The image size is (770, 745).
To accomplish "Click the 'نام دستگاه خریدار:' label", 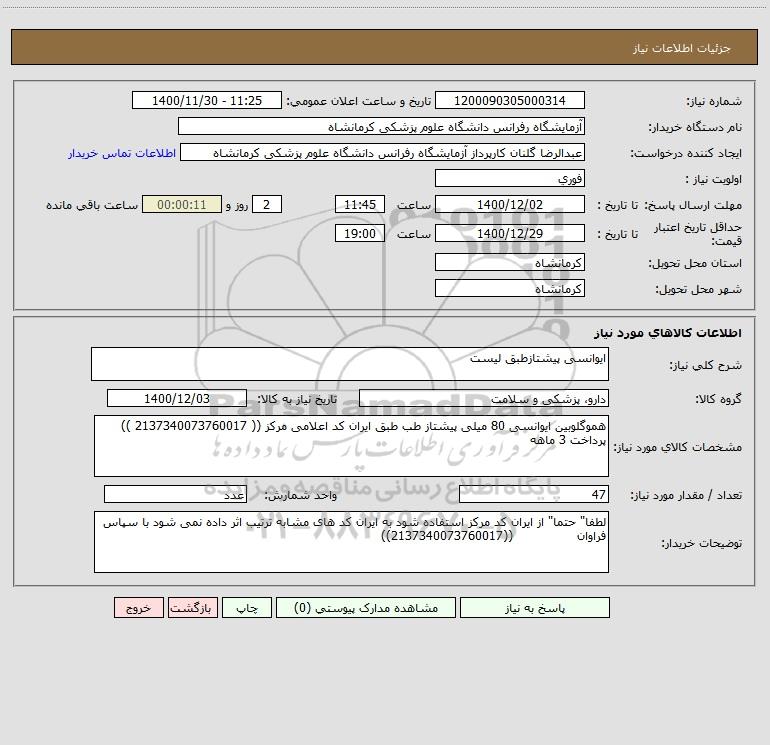I will [695, 128].
